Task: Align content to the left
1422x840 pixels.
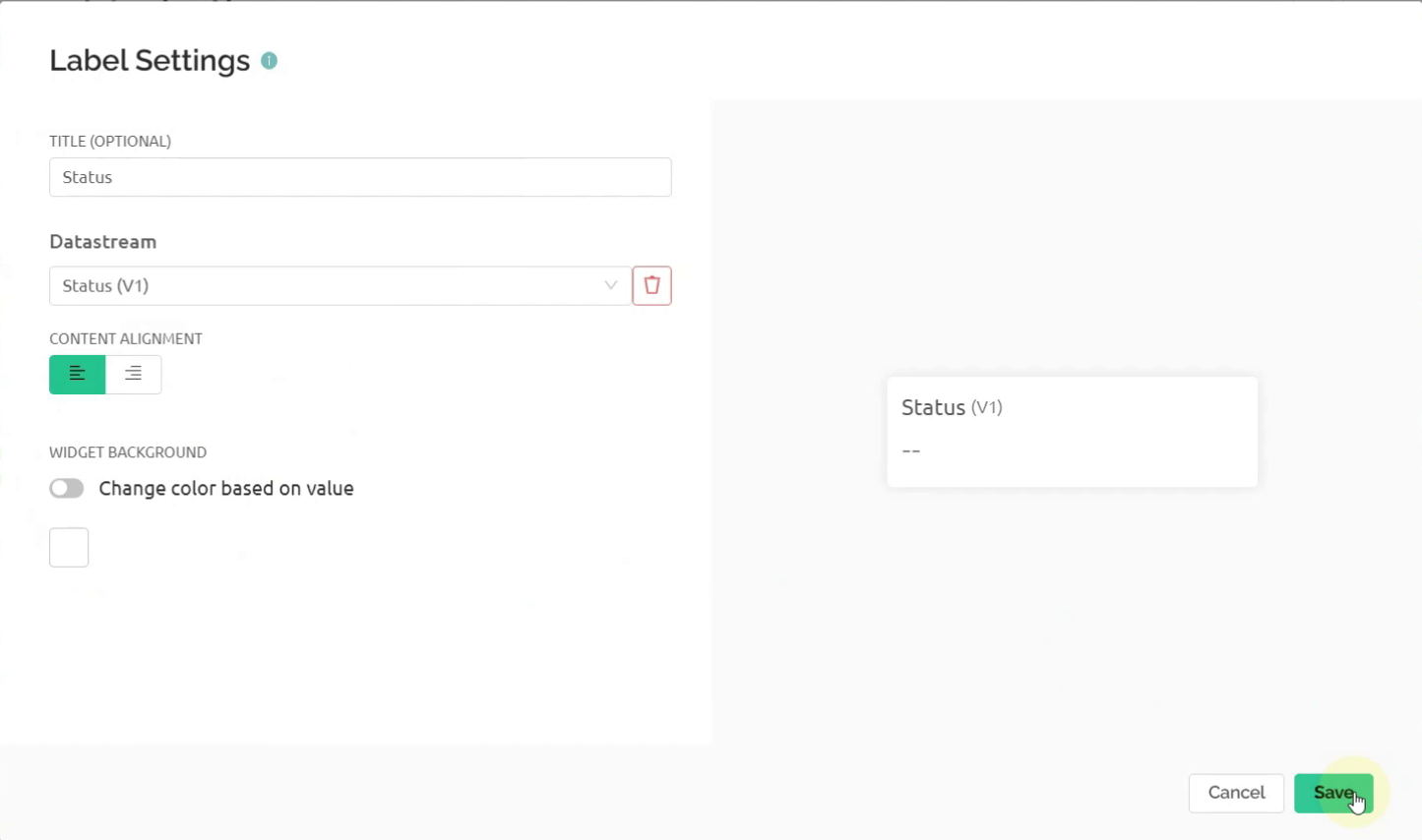Action: pyautogui.click(x=77, y=374)
